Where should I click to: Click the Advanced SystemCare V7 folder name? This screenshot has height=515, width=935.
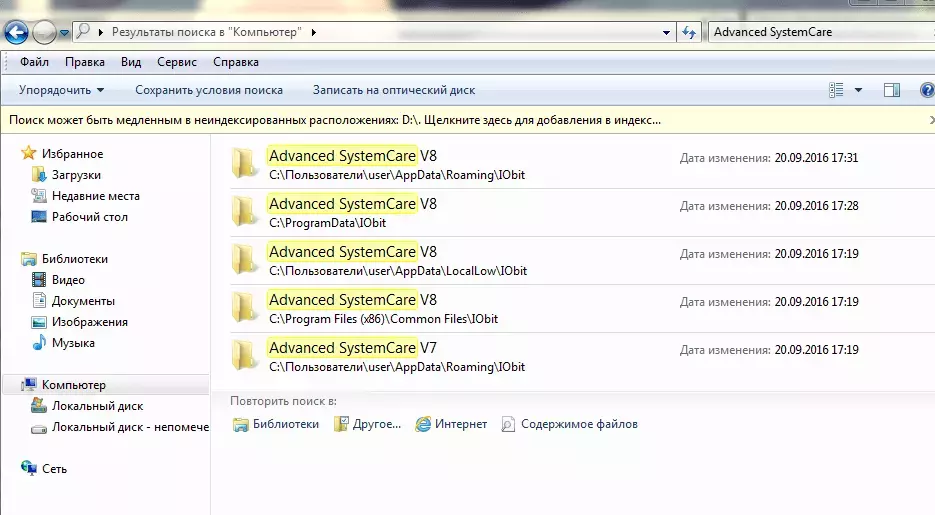[352, 348]
